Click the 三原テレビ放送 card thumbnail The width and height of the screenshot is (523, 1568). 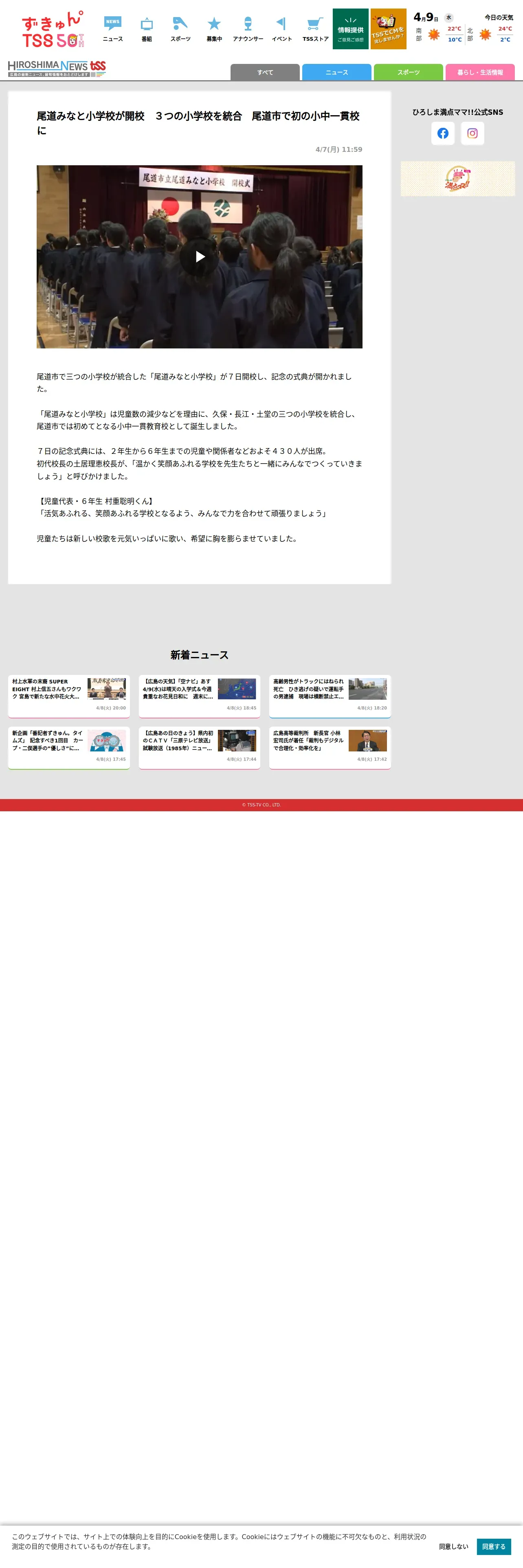tap(237, 741)
